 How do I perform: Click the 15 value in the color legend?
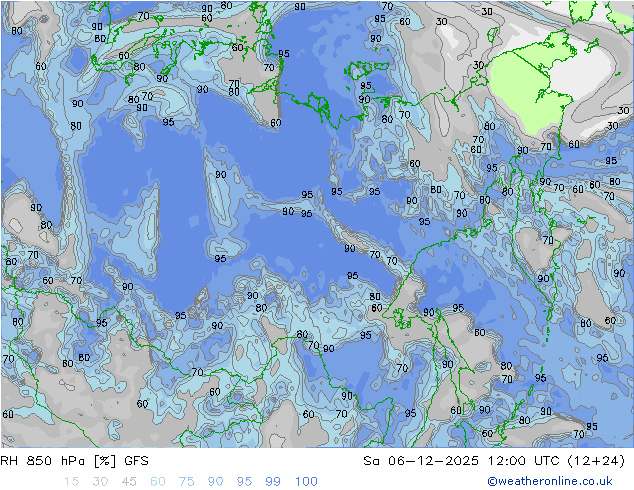point(71,482)
